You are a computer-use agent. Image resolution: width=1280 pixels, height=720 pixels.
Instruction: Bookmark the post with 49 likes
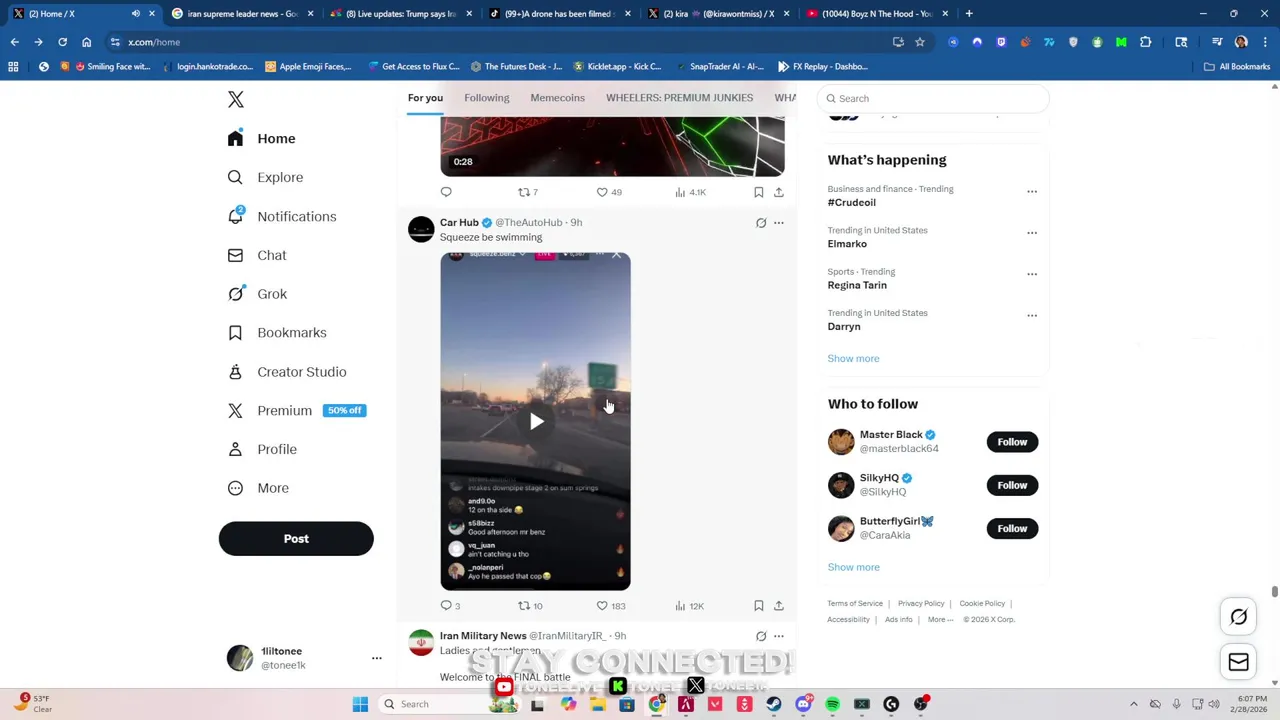pos(759,192)
